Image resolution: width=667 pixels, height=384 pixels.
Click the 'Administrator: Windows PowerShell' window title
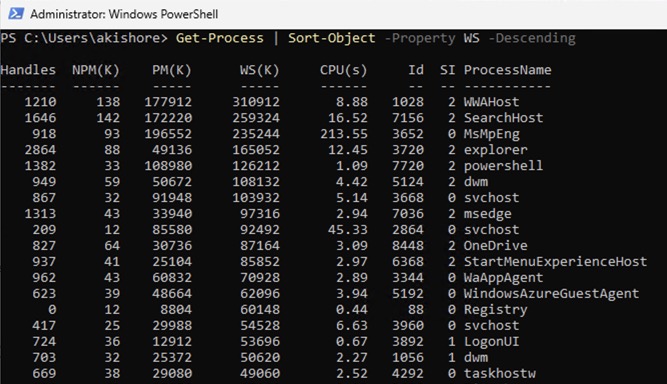[124, 14]
